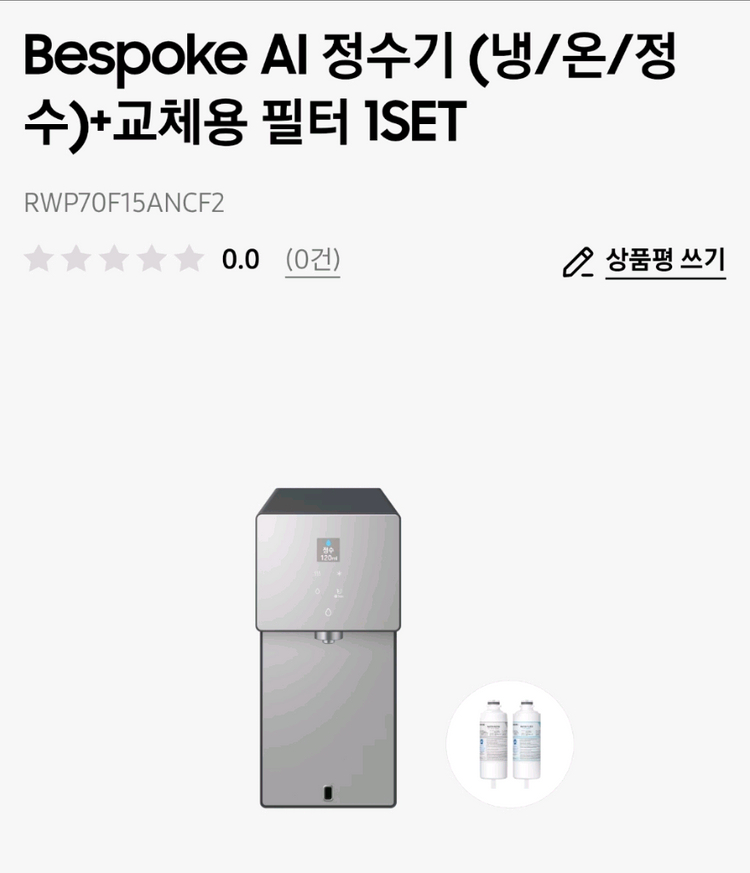Click the purifier's dark top cover
The height and width of the screenshot is (873, 750).
pyautogui.click(x=328, y=501)
